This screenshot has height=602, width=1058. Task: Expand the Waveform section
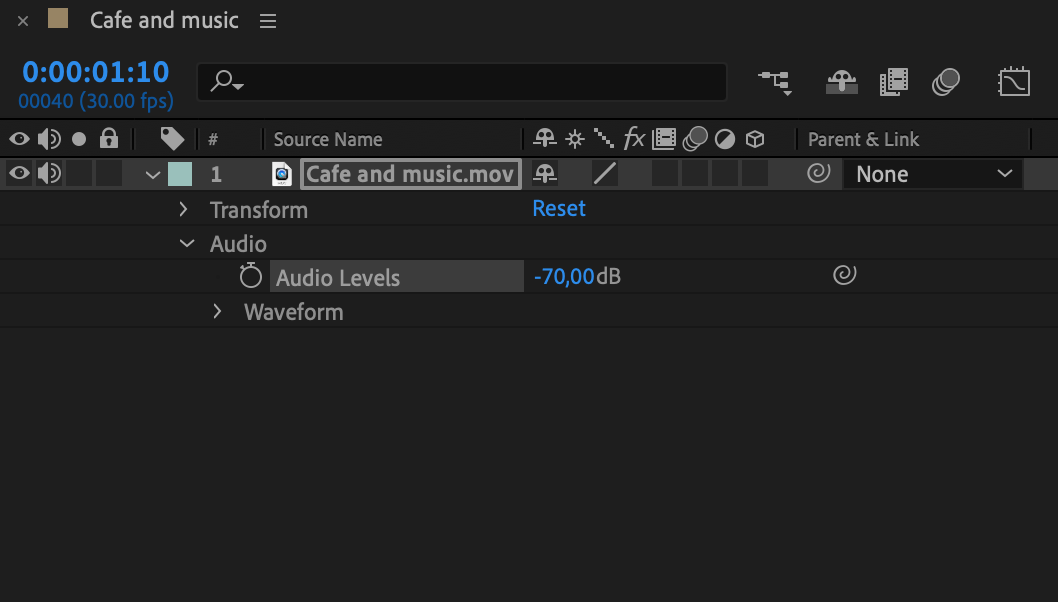tap(217, 311)
